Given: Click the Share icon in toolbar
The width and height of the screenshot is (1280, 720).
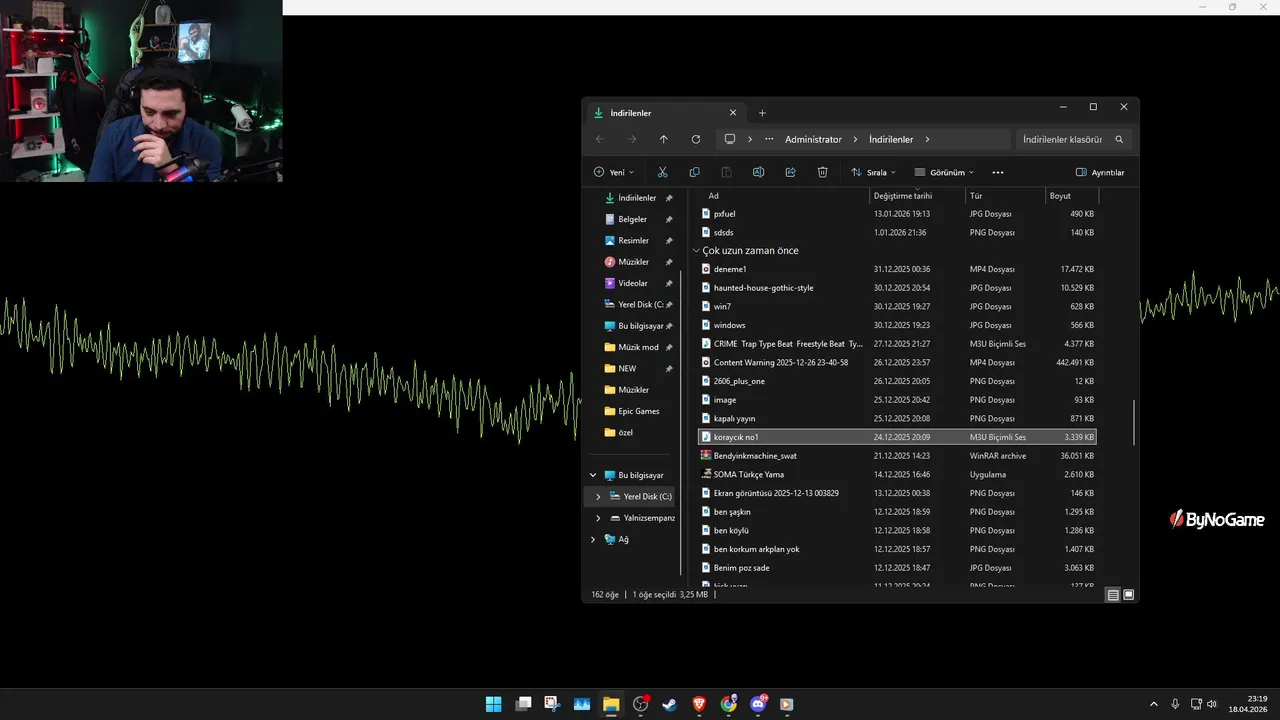Looking at the screenshot, I should click(x=790, y=172).
